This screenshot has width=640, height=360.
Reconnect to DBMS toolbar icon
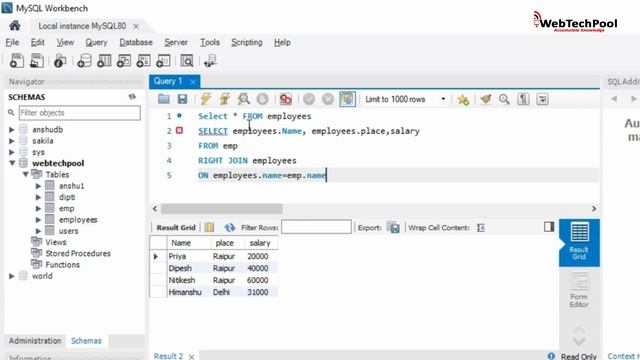click(210, 61)
